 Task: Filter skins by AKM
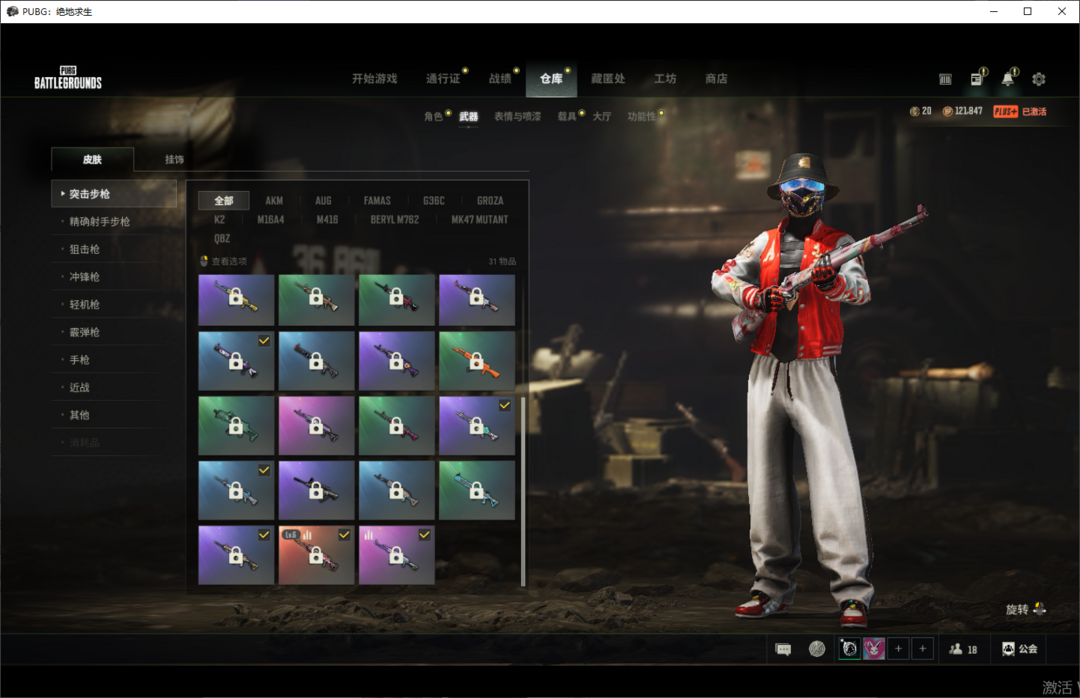[x=274, y=201]
